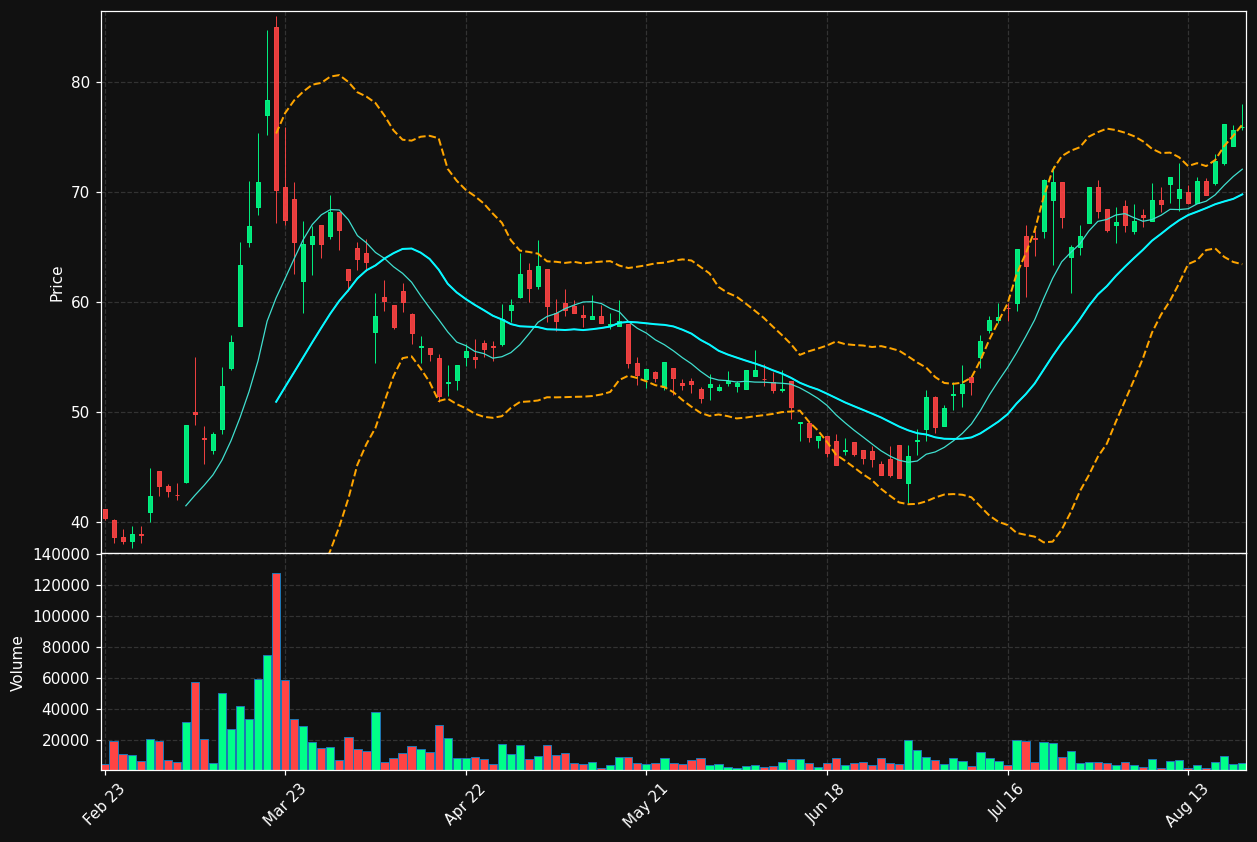
Task: Click the 20000 volume tick label
Action: (x=66, y=740)
